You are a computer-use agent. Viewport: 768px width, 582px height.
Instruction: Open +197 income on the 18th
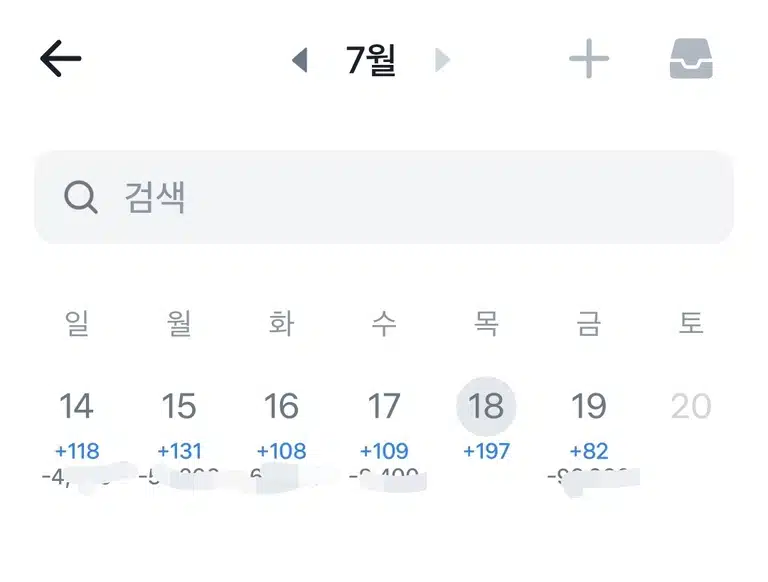(486, 451)
